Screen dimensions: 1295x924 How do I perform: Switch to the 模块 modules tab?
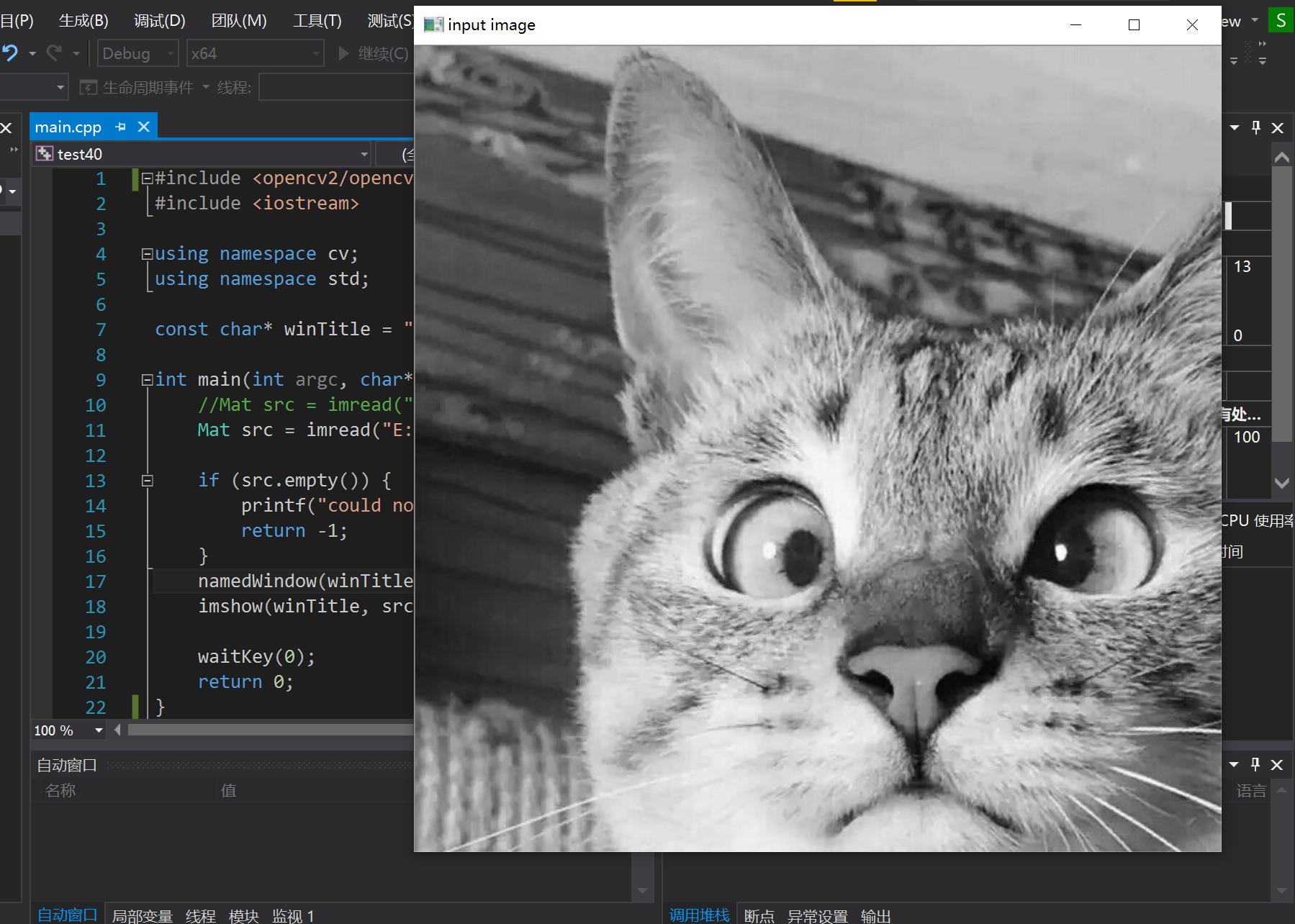tap(244, 915)
